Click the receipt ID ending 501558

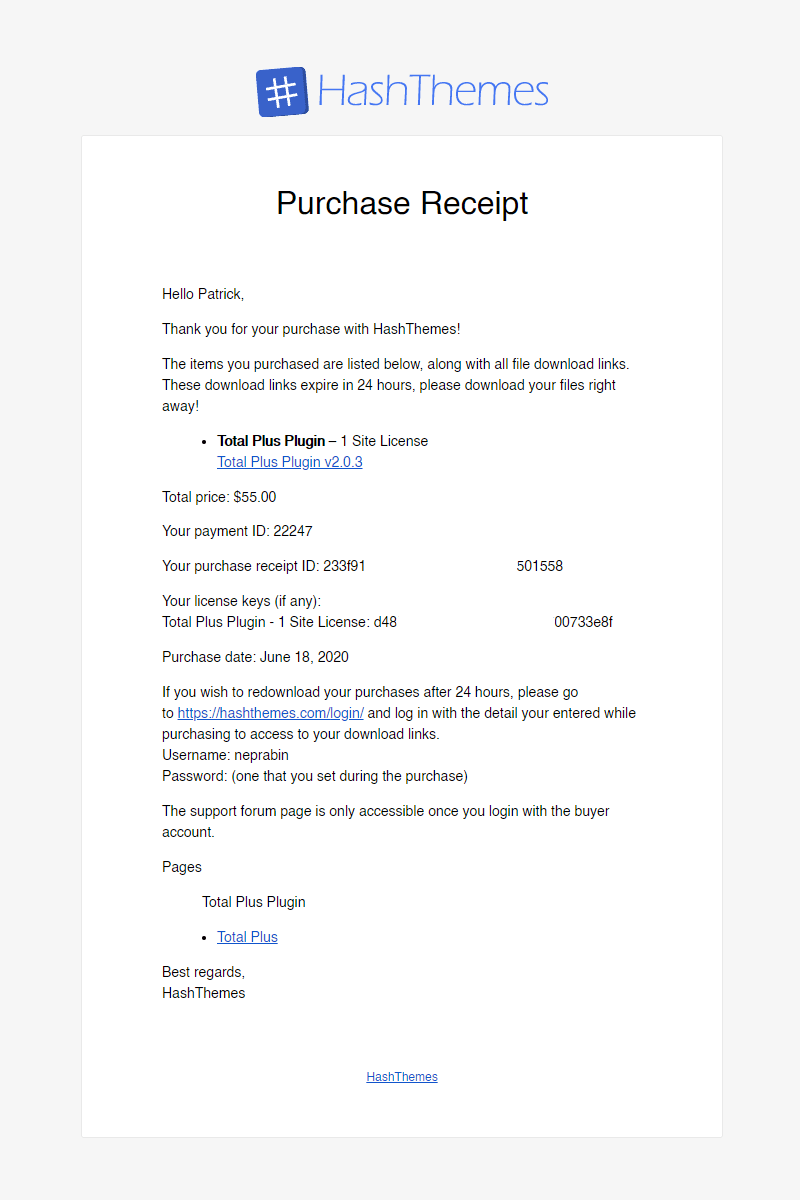pos(540,566)
